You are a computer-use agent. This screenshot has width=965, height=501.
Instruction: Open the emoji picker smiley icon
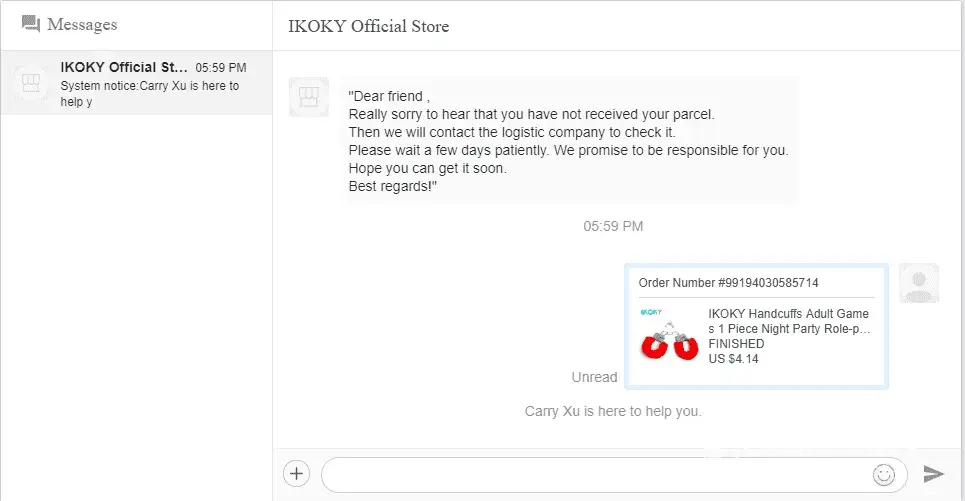tap(884, 474)
